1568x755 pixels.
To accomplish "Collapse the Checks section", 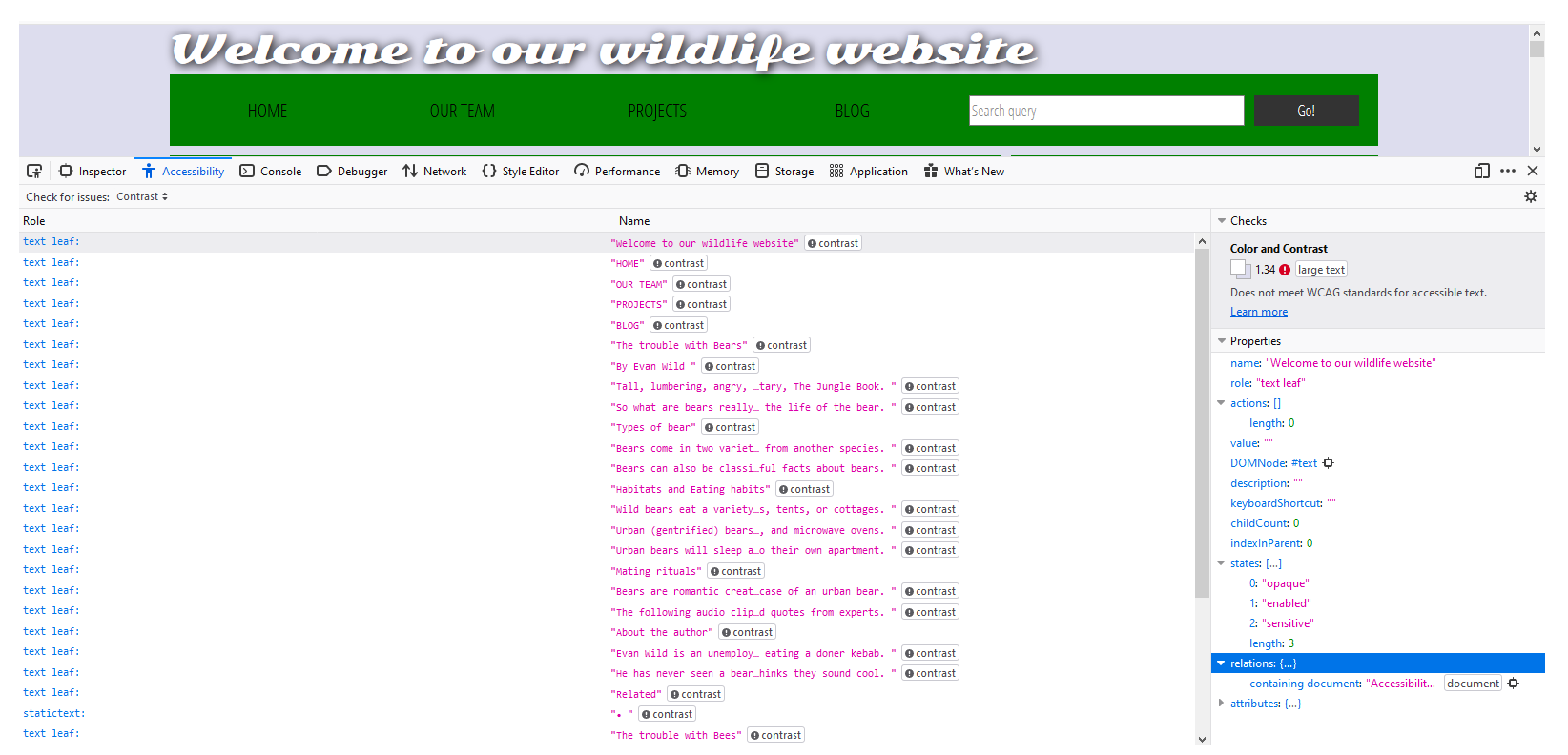I will click(1222, 221).
